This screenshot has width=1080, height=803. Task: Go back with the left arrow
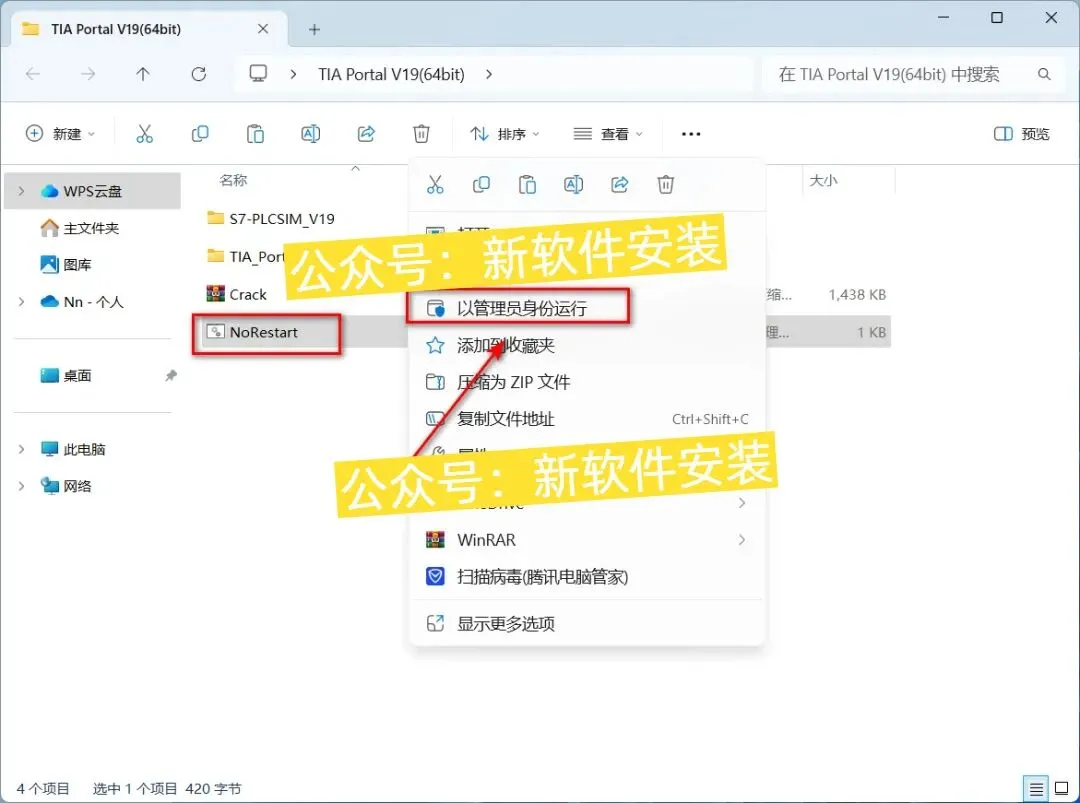(x=32, y=74)
